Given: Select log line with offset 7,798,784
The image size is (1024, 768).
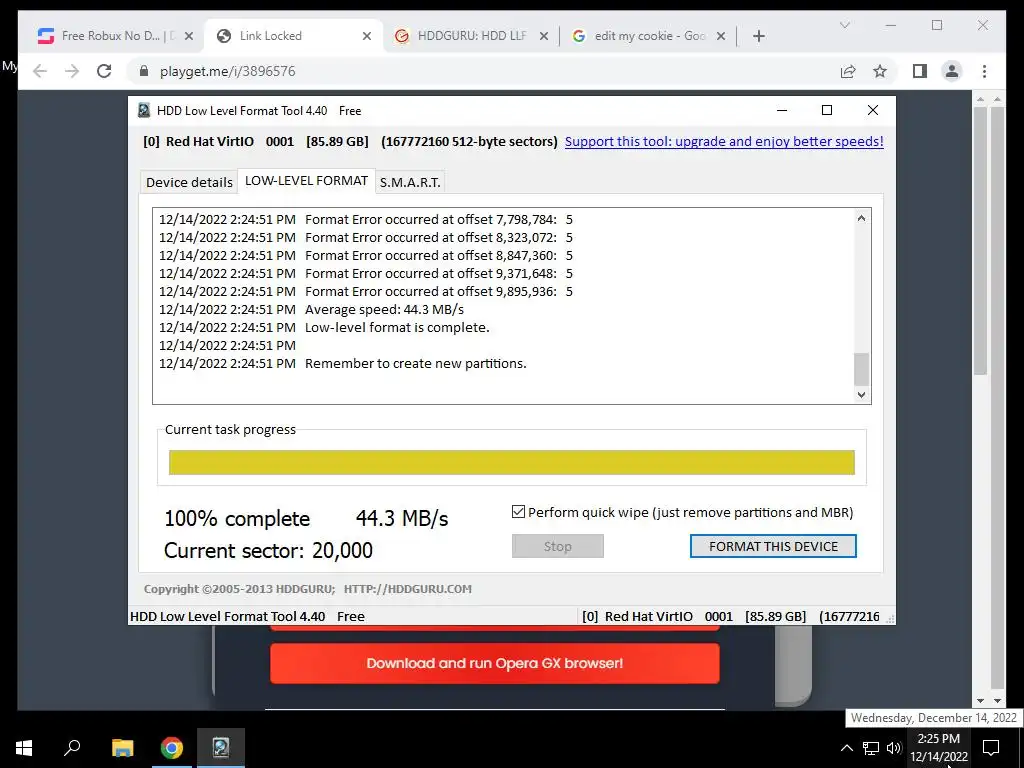Looking at the screenshot, I should (366, 219).
